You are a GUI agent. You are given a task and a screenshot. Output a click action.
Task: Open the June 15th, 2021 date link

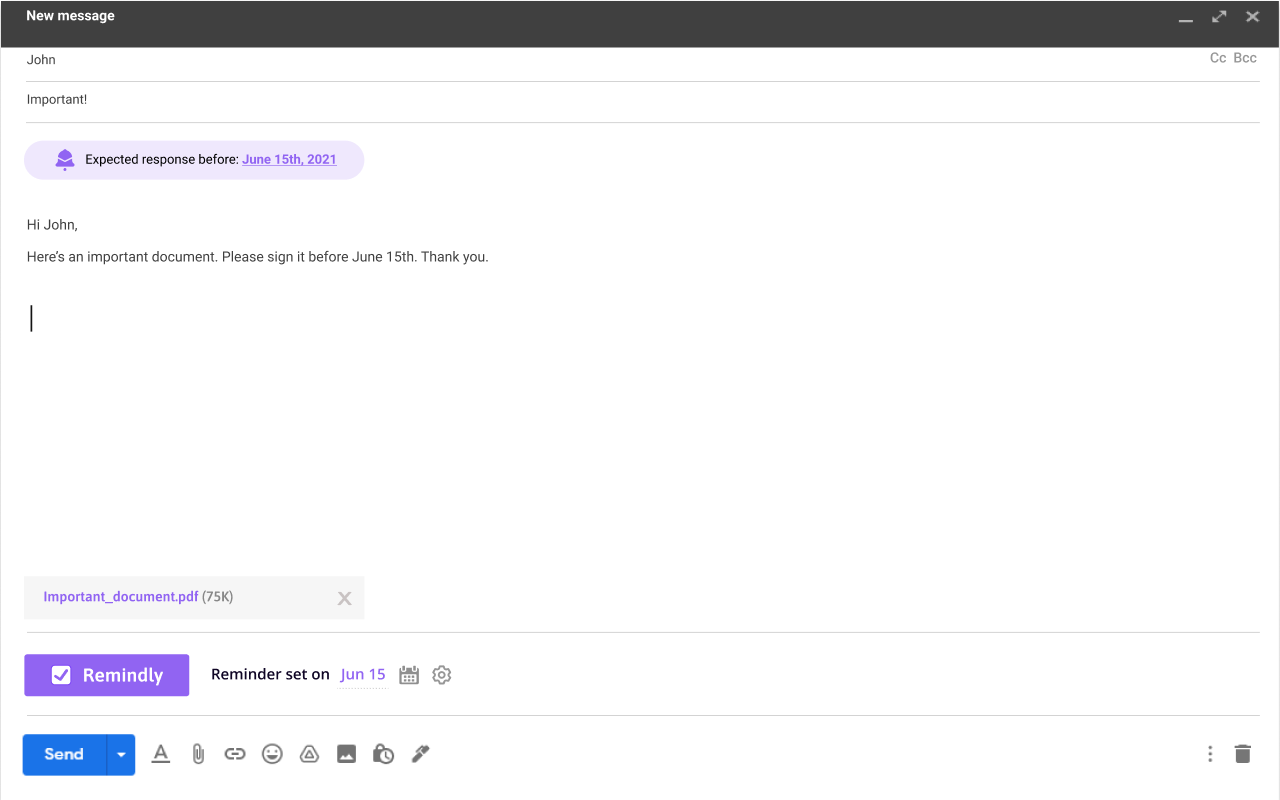pyautogui.click(x=289, y=158)
